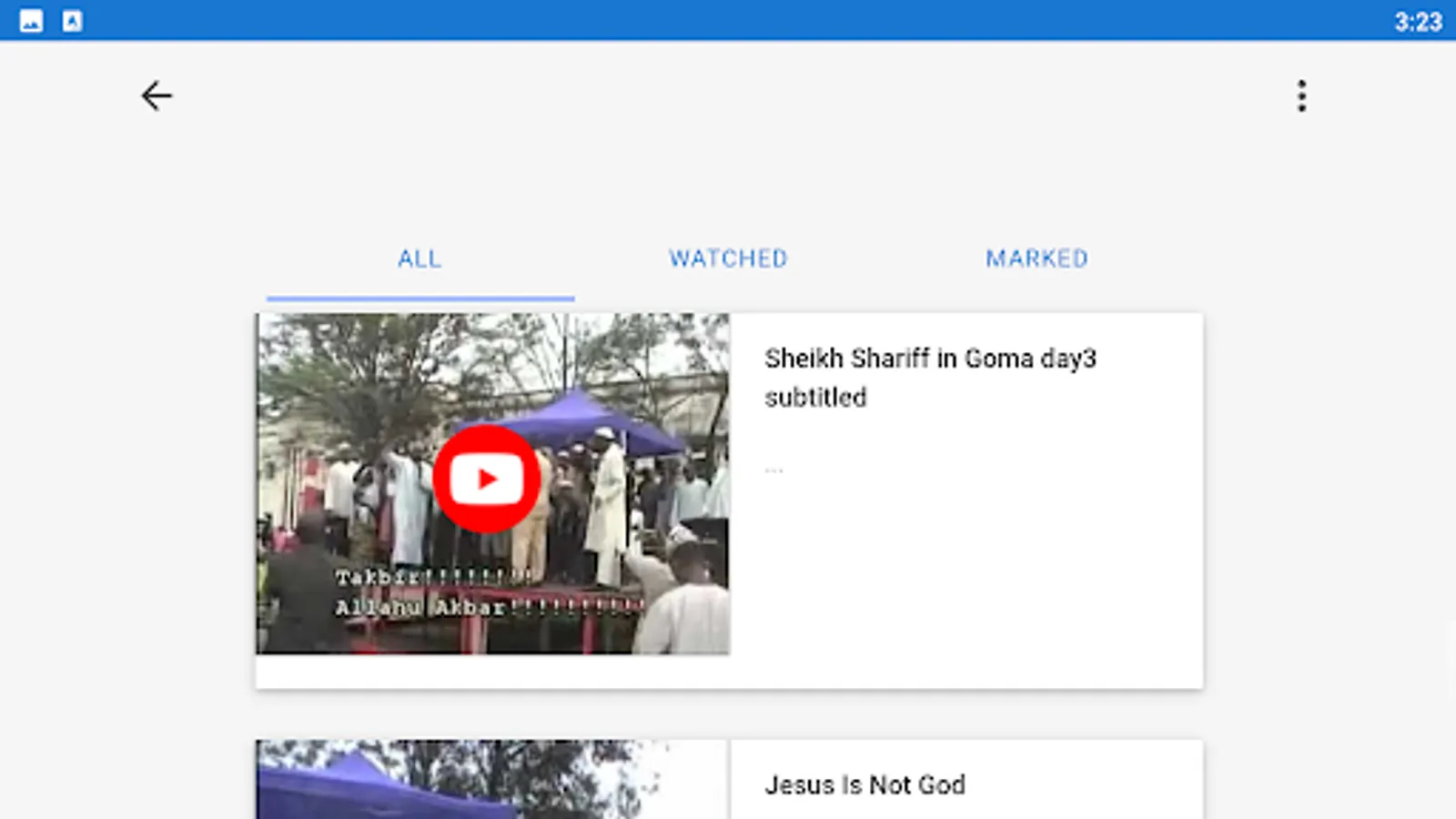Switch to the WATCHED tab

coord(728,259)
